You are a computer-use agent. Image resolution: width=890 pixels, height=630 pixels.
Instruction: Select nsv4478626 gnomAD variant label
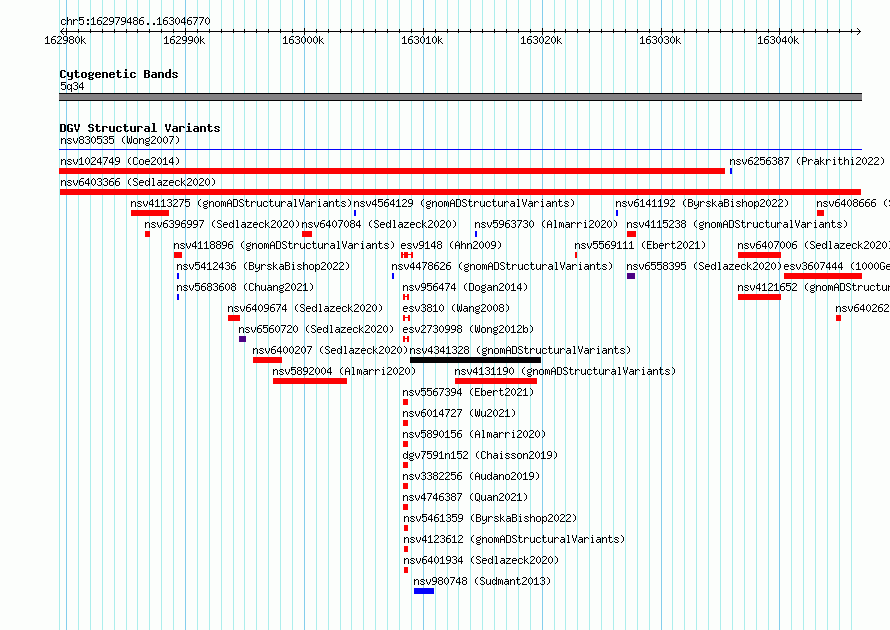click(x=502, y=266)
